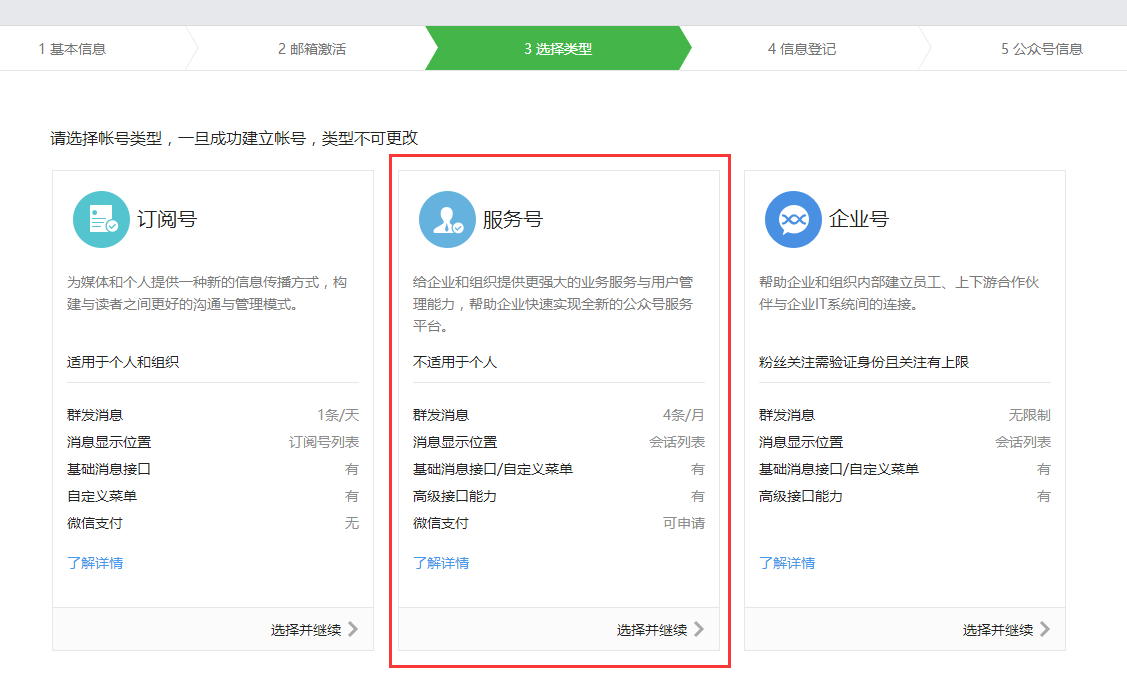The image size is (1127, 695).
Task: Click the arrow beside 服务号 选择并继续
Action: pos(699,629)
